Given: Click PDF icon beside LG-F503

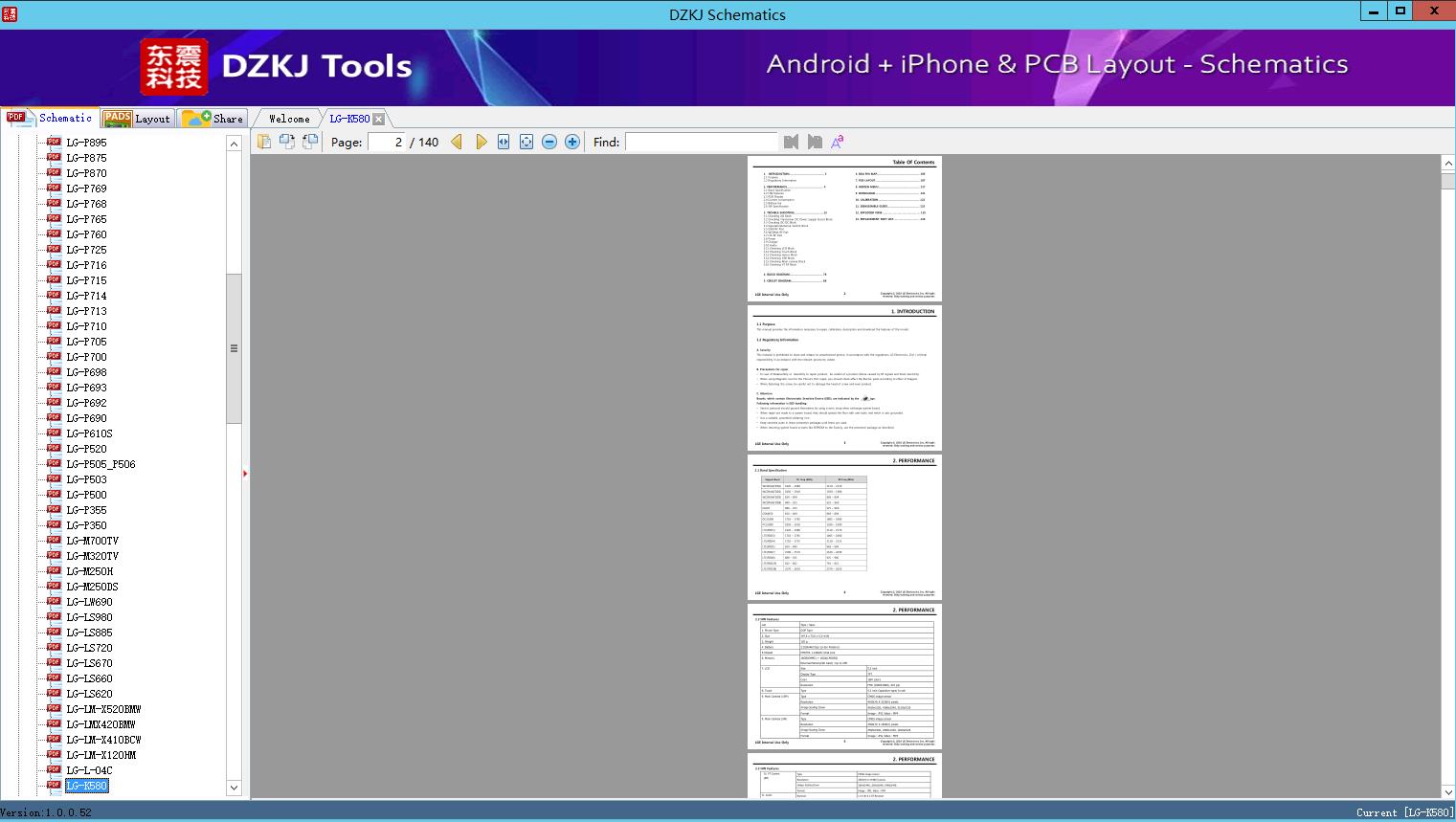Looking at the screenshot, I should 54,478.
